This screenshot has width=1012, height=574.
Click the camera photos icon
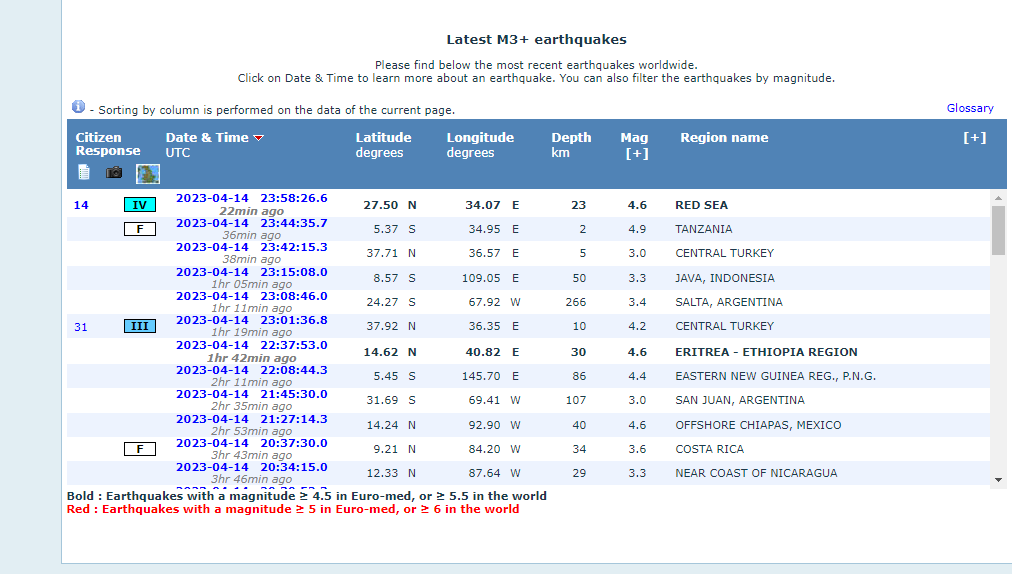[114, 172]
